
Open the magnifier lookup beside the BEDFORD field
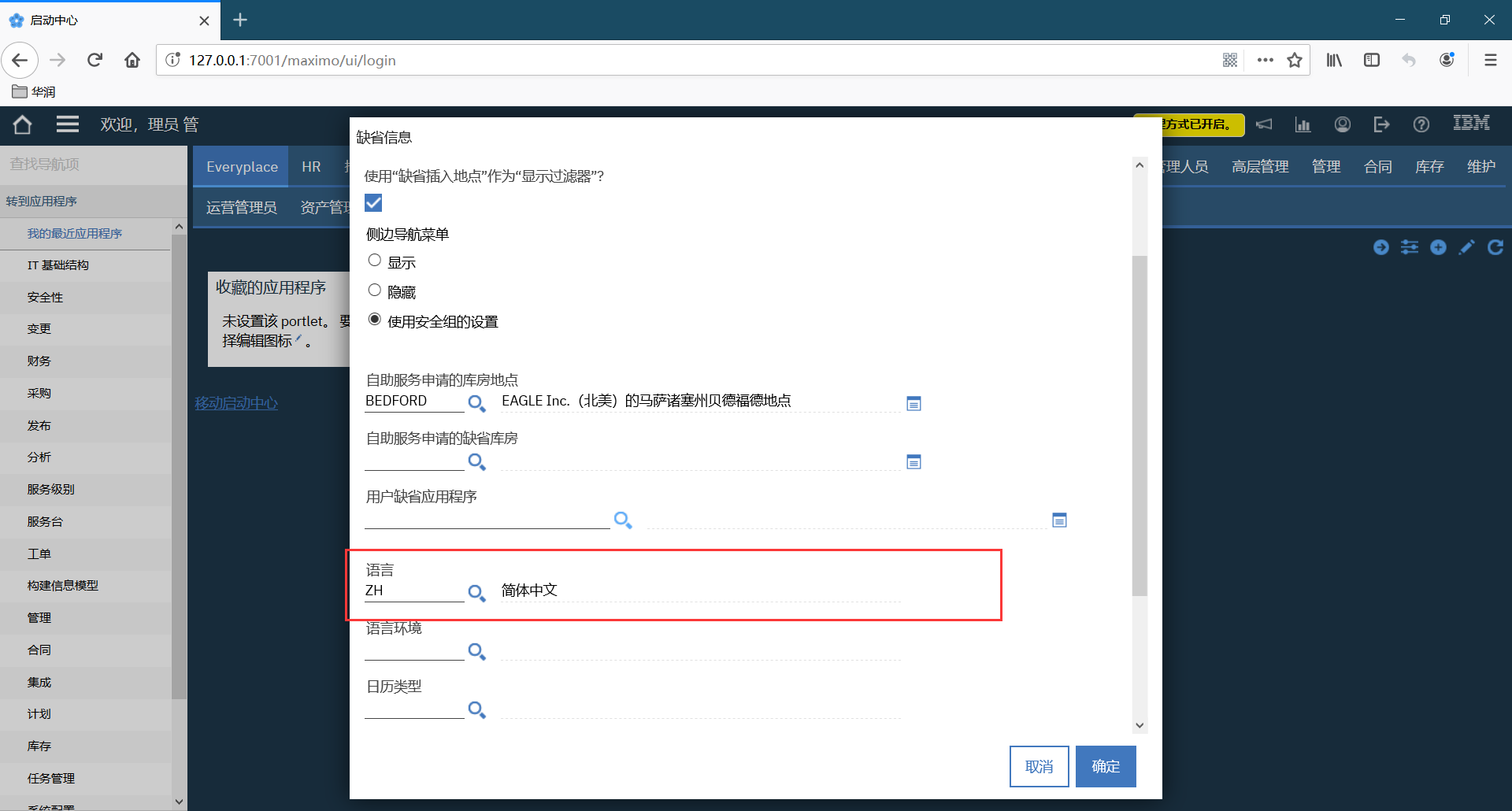[x=476, y=403]
